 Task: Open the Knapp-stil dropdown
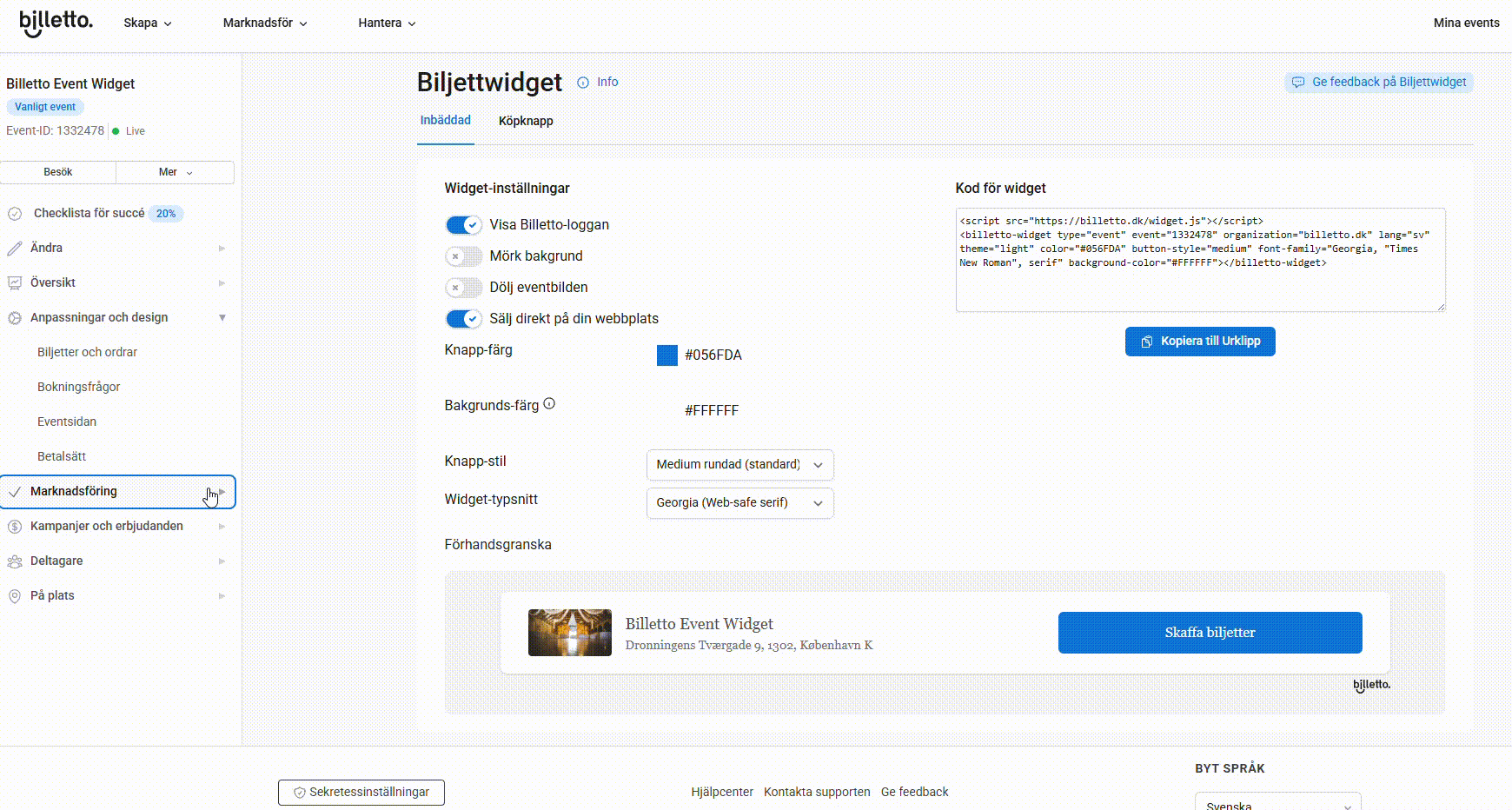[739, 465]
